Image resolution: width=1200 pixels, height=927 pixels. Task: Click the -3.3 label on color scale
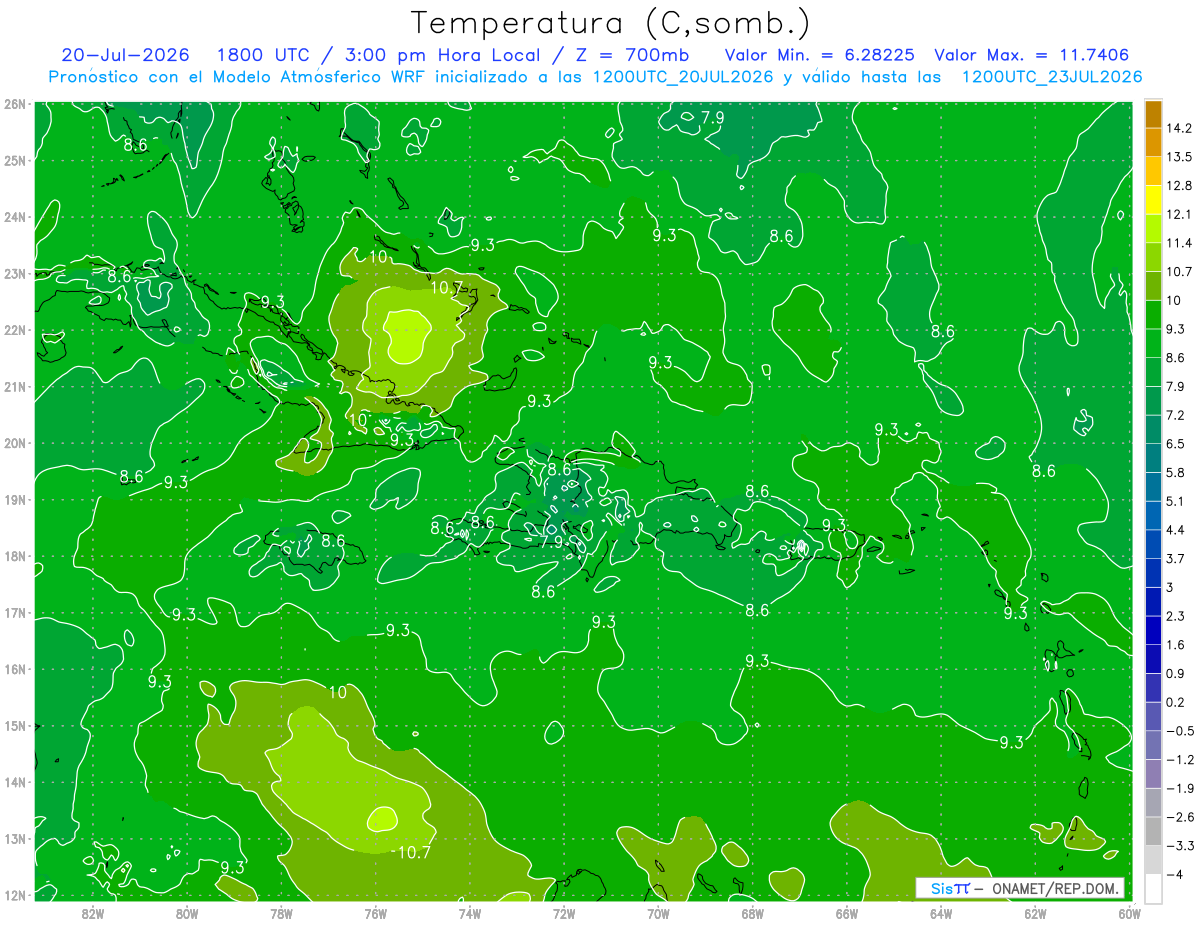(x=1179, y=845)
